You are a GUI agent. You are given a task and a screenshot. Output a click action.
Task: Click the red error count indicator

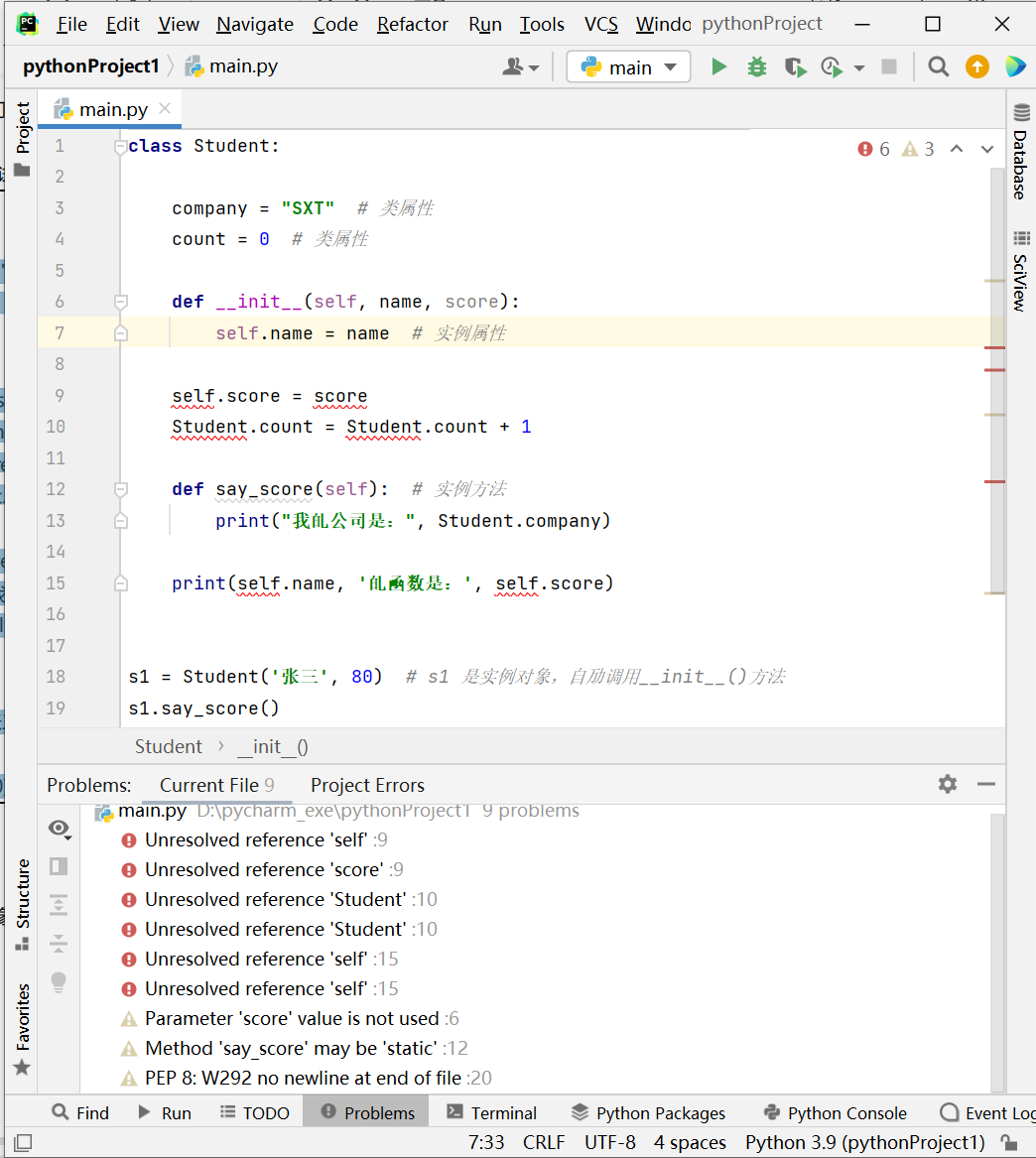[873, 149]
